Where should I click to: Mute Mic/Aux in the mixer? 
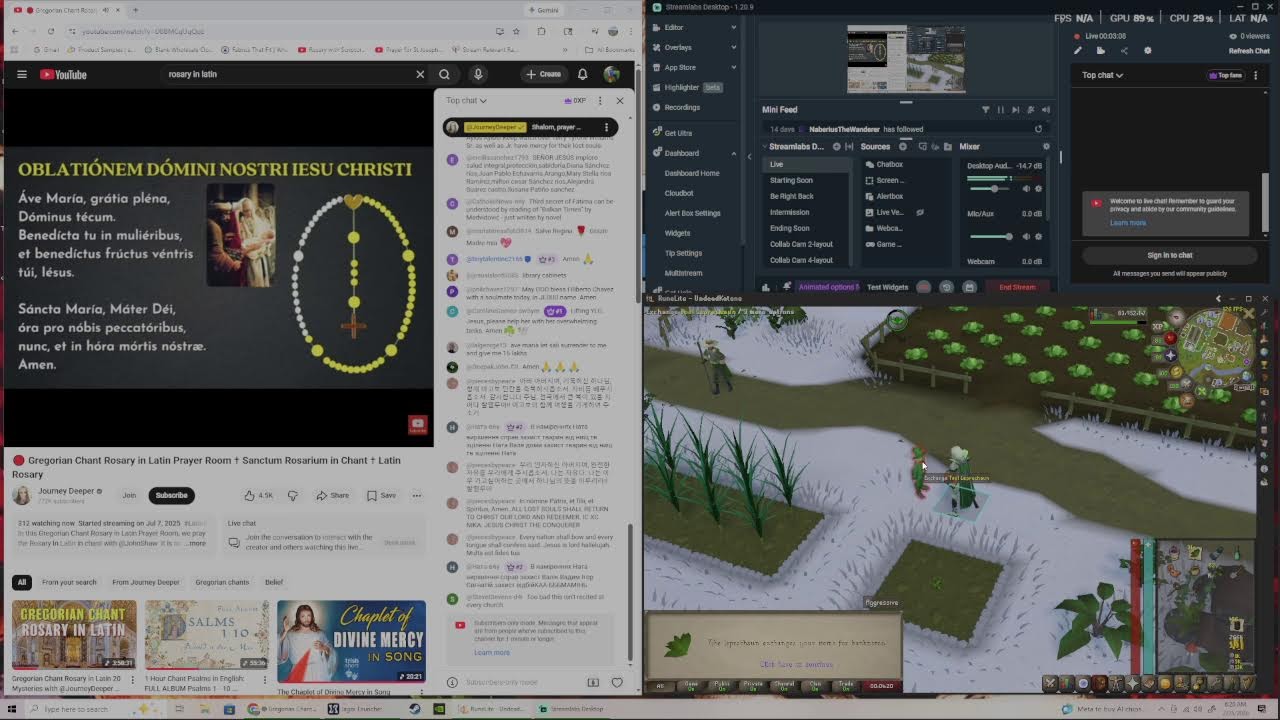(1027, 237)
